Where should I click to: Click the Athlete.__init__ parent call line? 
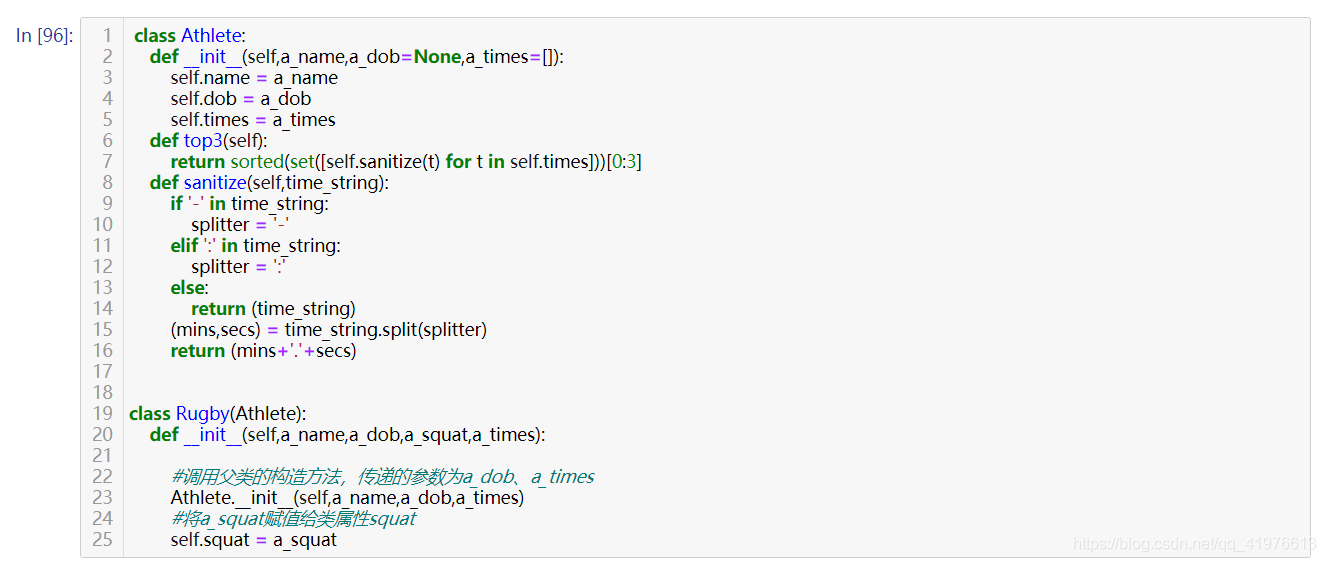pos(347,498)
